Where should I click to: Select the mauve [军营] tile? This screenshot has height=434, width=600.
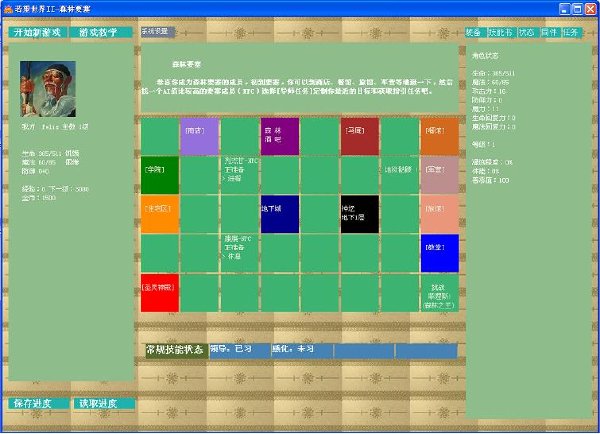tap(440, 175)
